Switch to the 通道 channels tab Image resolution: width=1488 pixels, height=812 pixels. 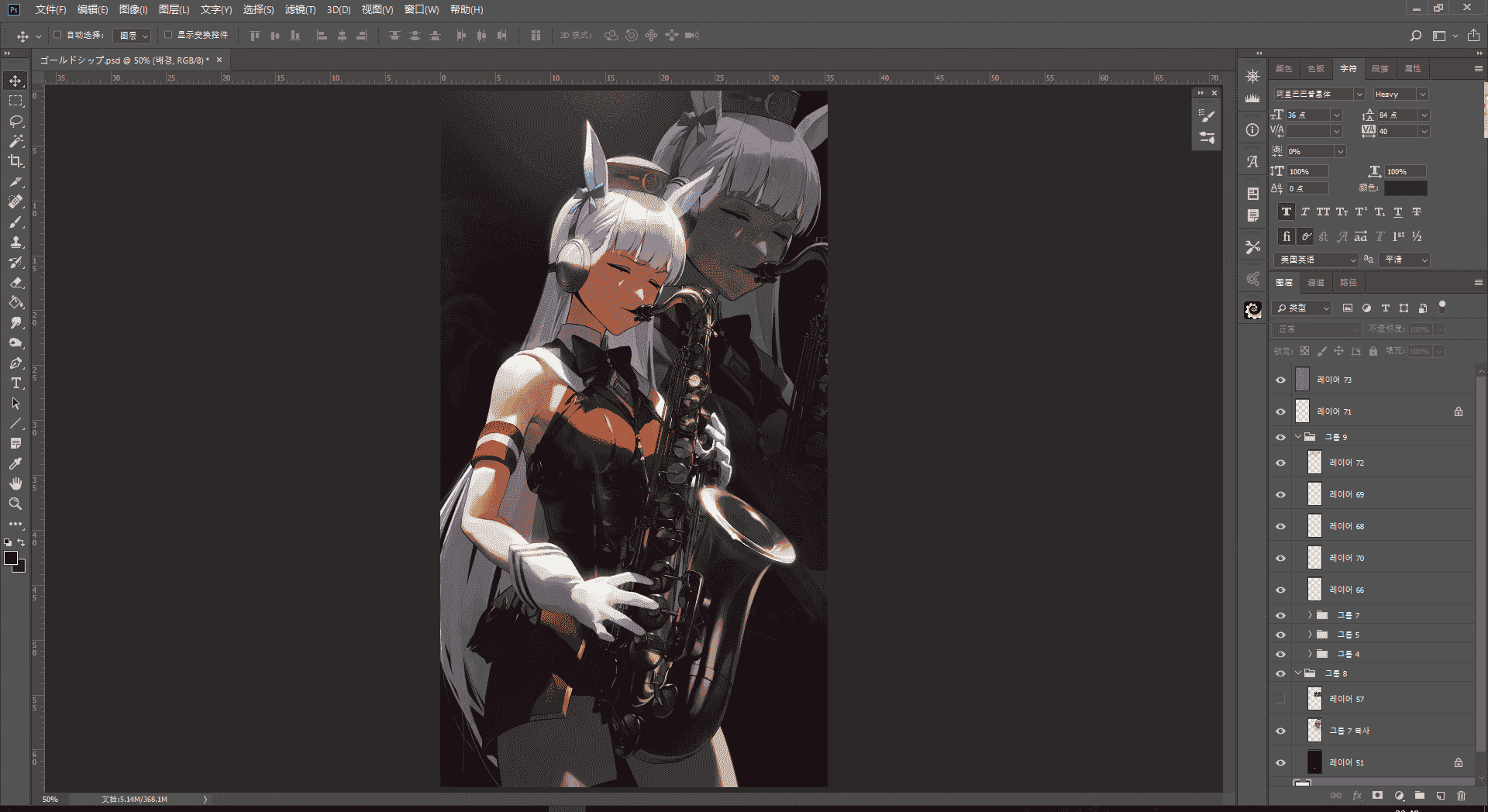tap(1316, 283)
